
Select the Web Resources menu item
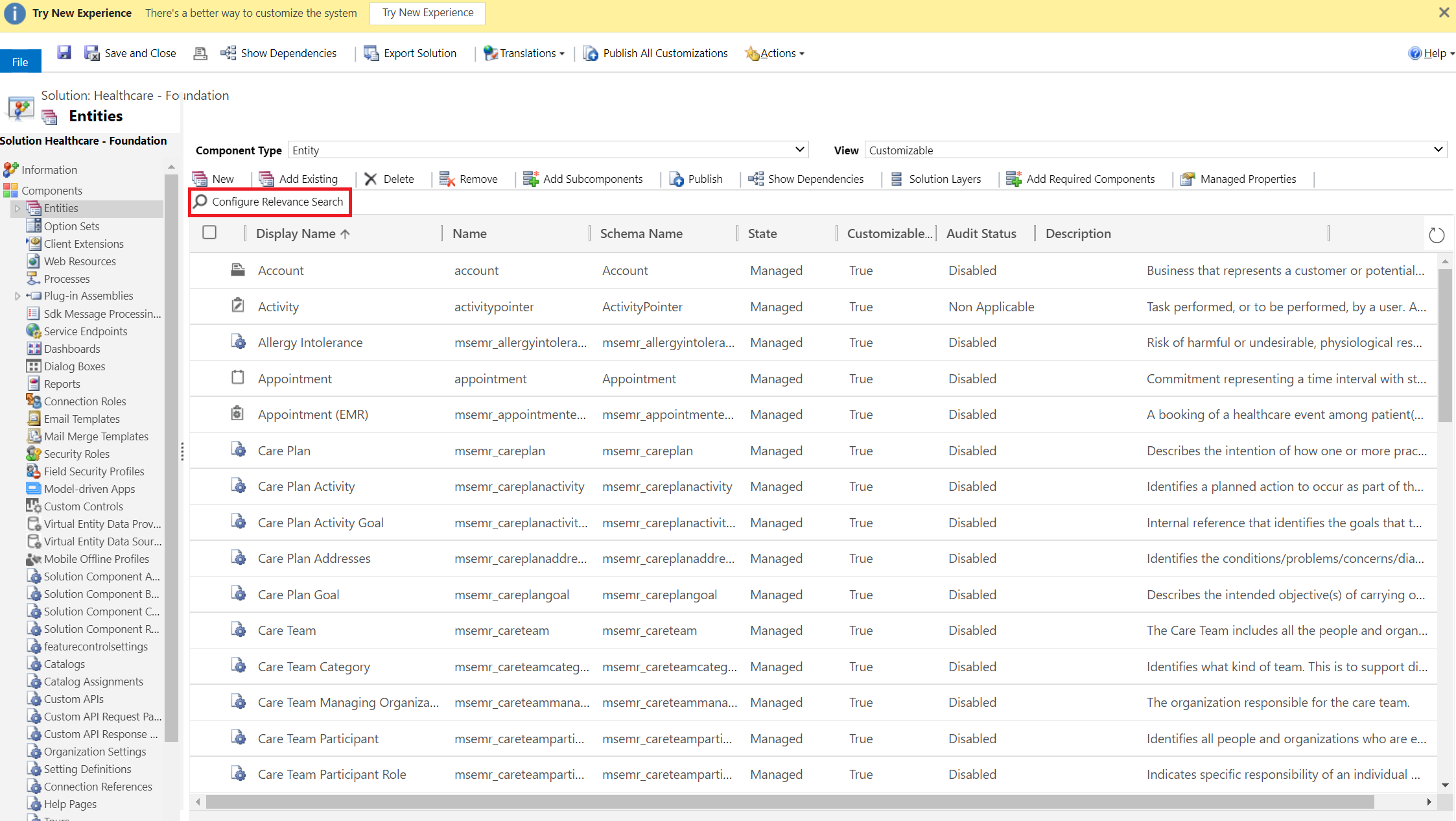(79, 261)
